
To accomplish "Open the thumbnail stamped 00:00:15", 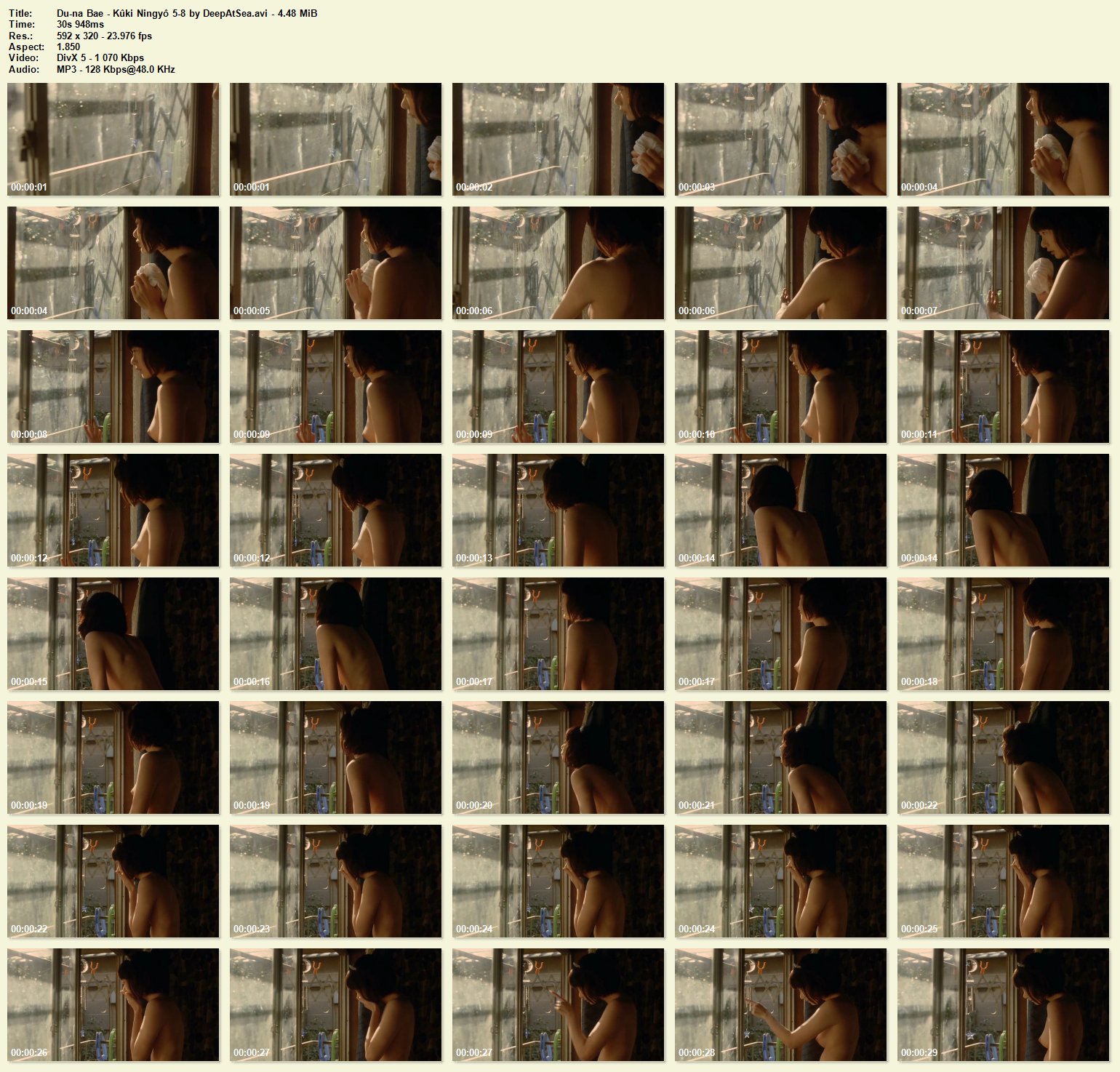I will (x=113, y=633).
